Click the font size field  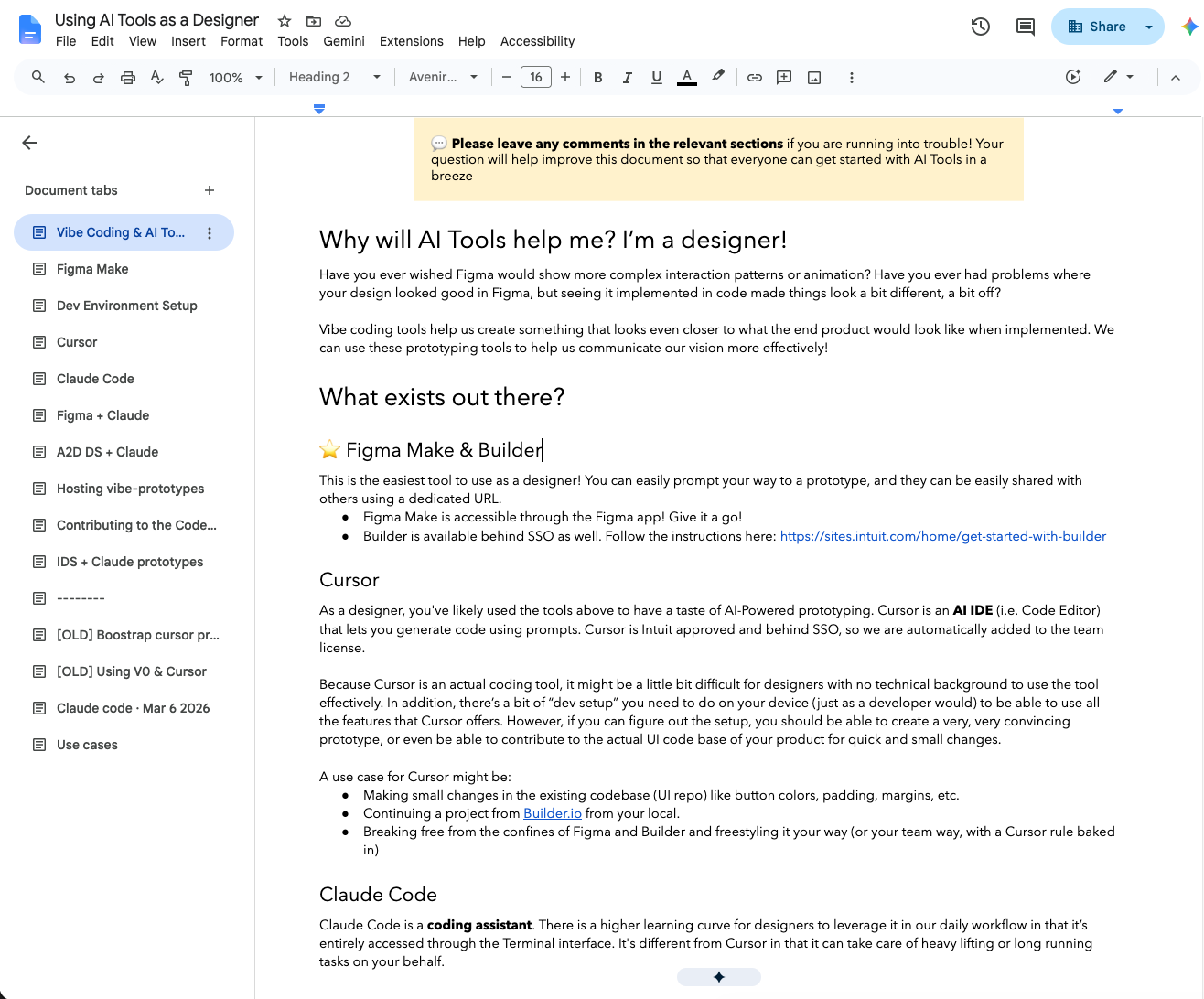tap(536, 78)
